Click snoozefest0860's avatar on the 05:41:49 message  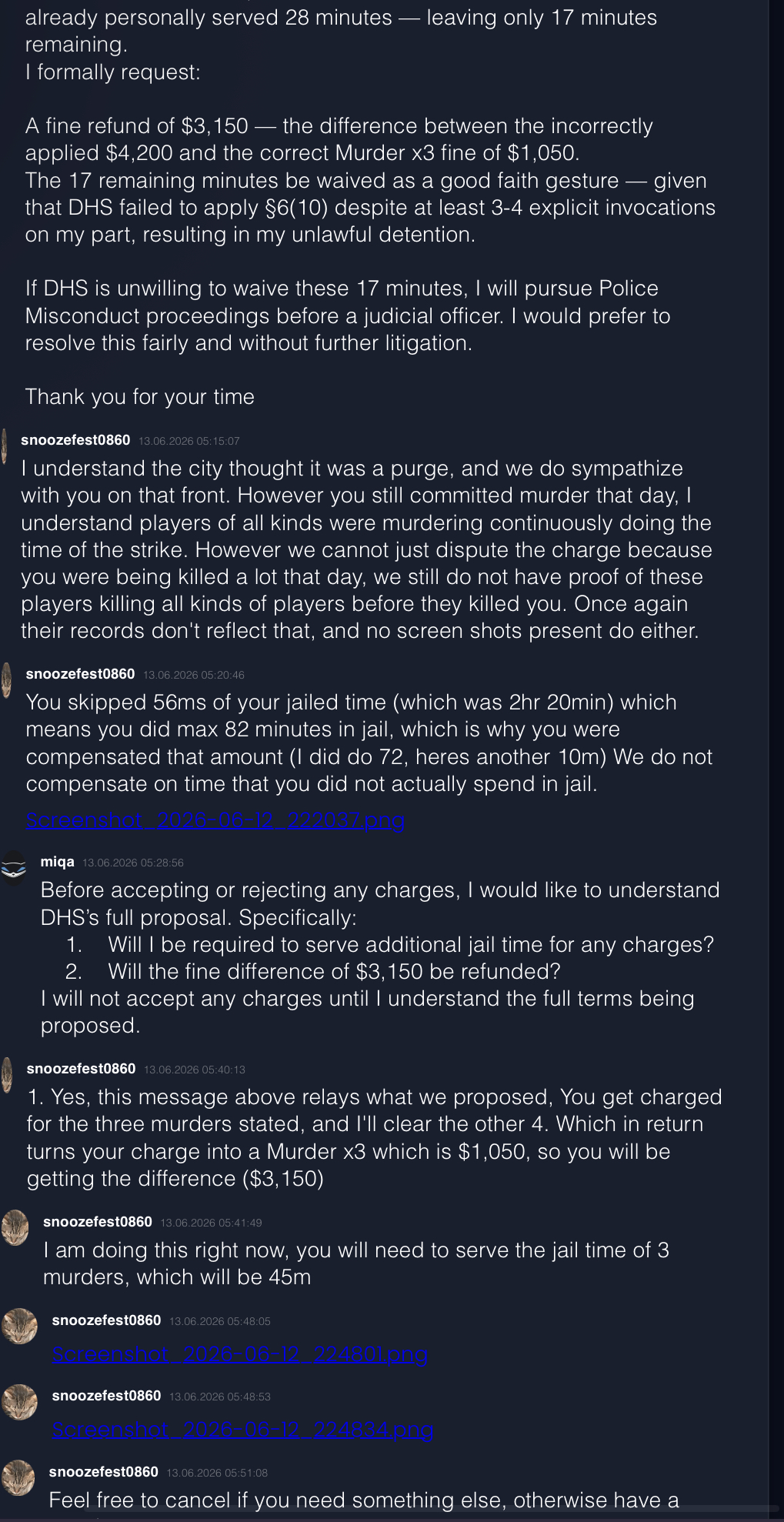15,1227
